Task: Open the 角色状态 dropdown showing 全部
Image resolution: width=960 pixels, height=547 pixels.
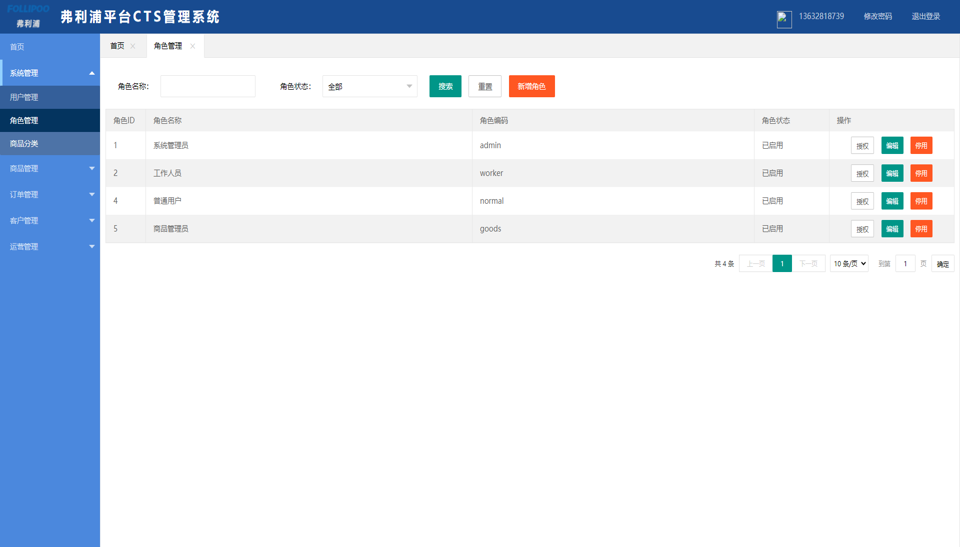Action: click(369, 87)
